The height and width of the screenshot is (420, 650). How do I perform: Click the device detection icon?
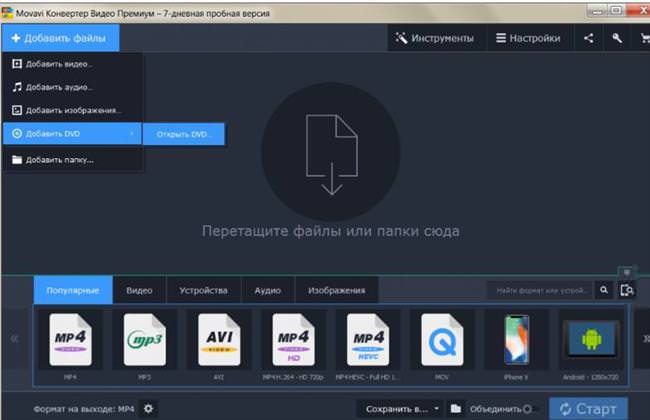coord(627,290)
